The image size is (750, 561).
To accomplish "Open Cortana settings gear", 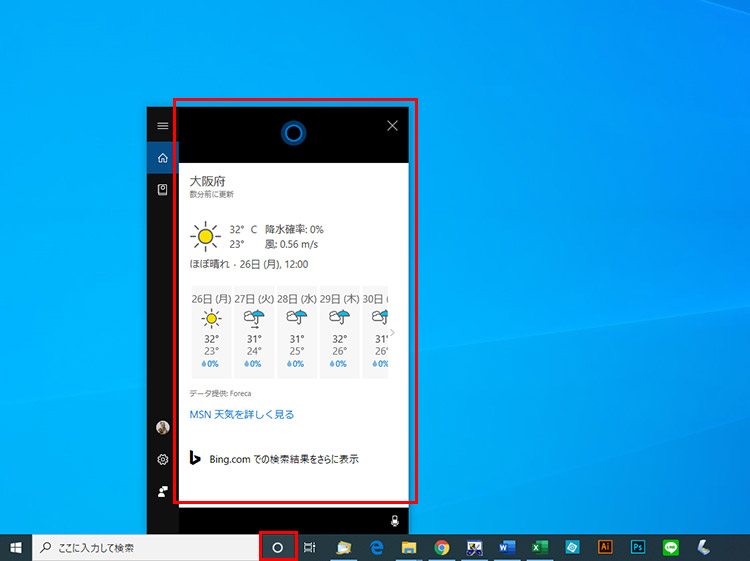I will pyautogui.click(x=162, y=460).
